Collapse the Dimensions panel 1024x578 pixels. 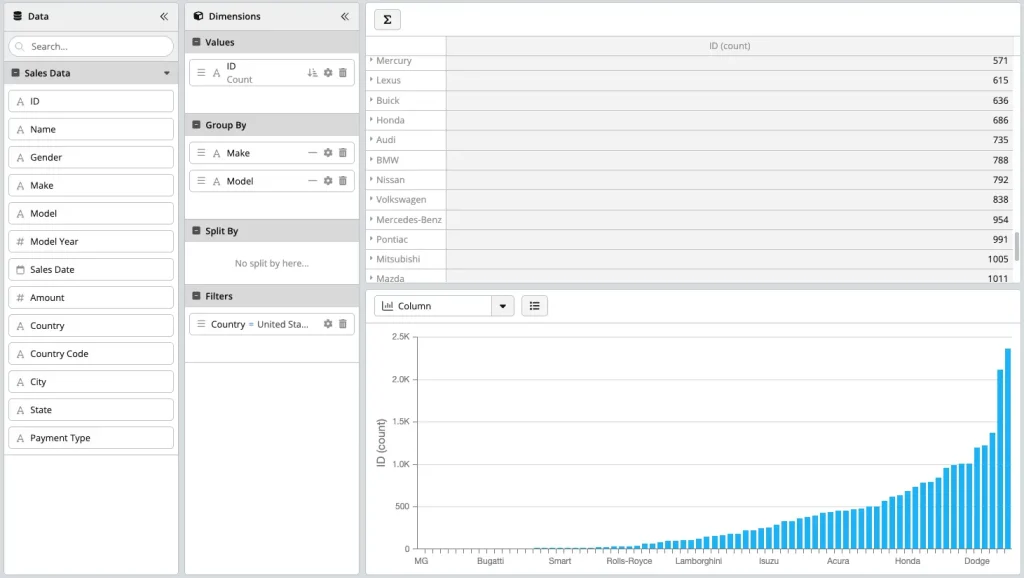pos(344,17)
